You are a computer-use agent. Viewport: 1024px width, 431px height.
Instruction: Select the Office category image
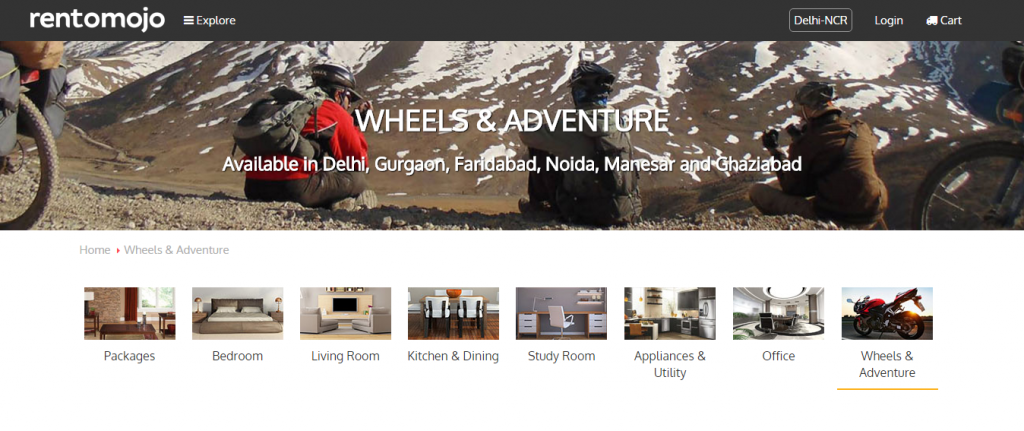click(778, 313)
